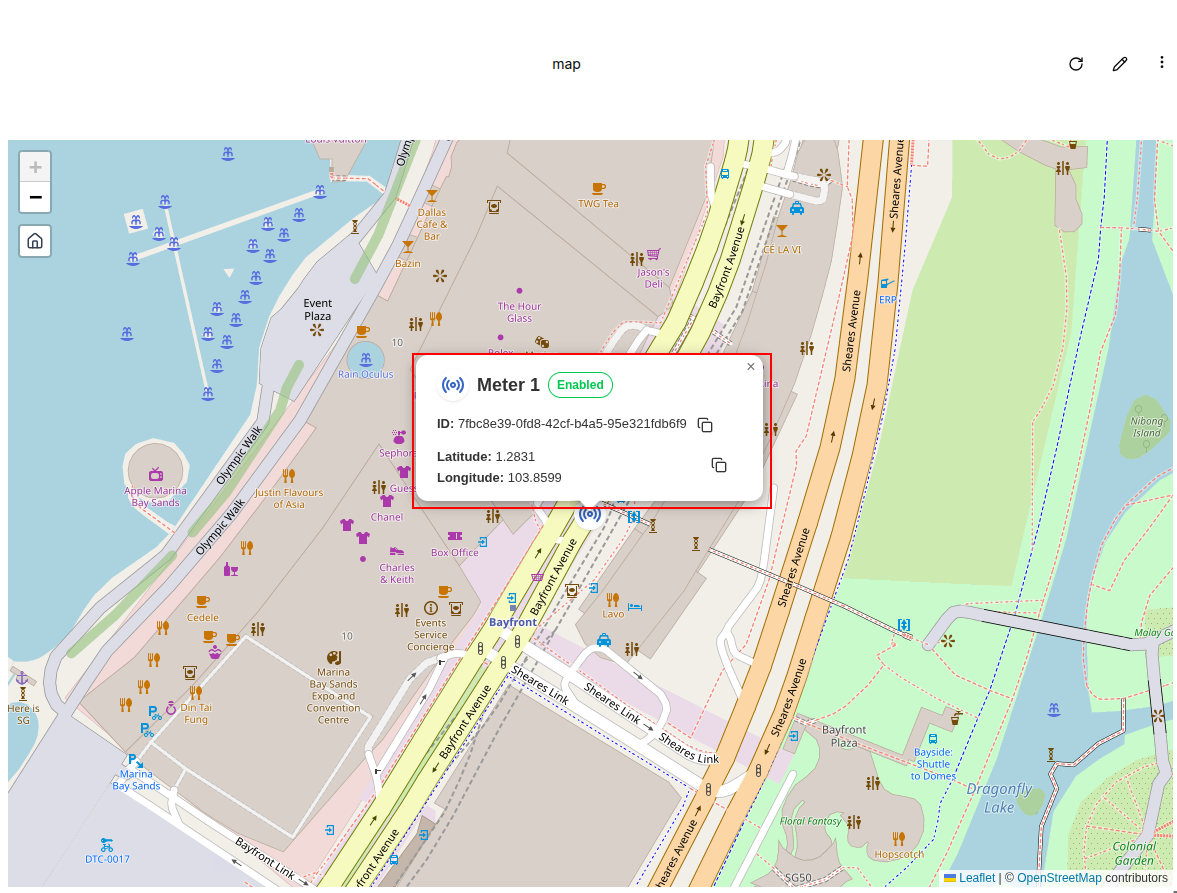Viewport: 1177px width, 893px height.
Task: Click the TWG Tea cafe icon
Action: 598,188
